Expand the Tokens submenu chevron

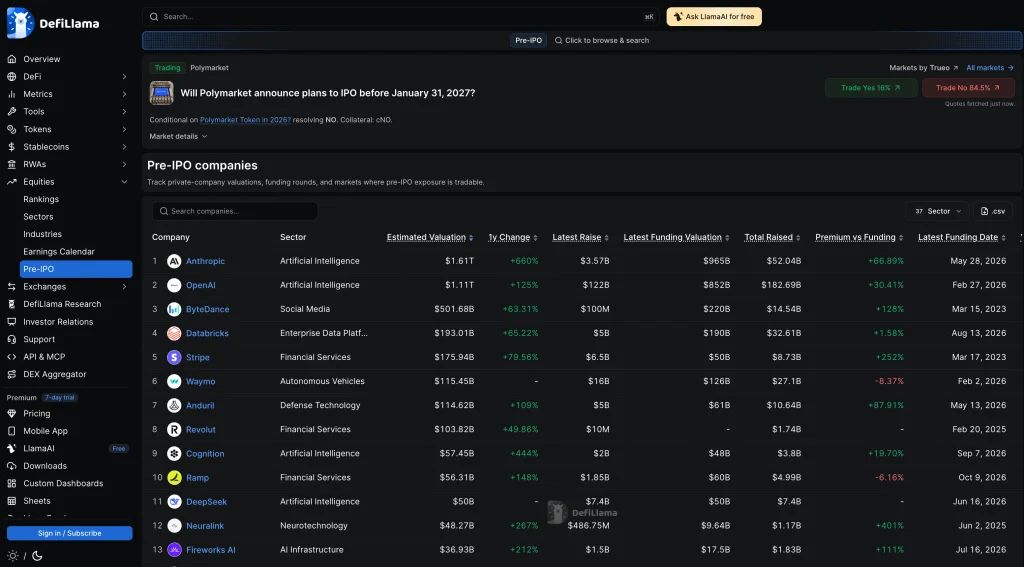click(x=124, y=129)
